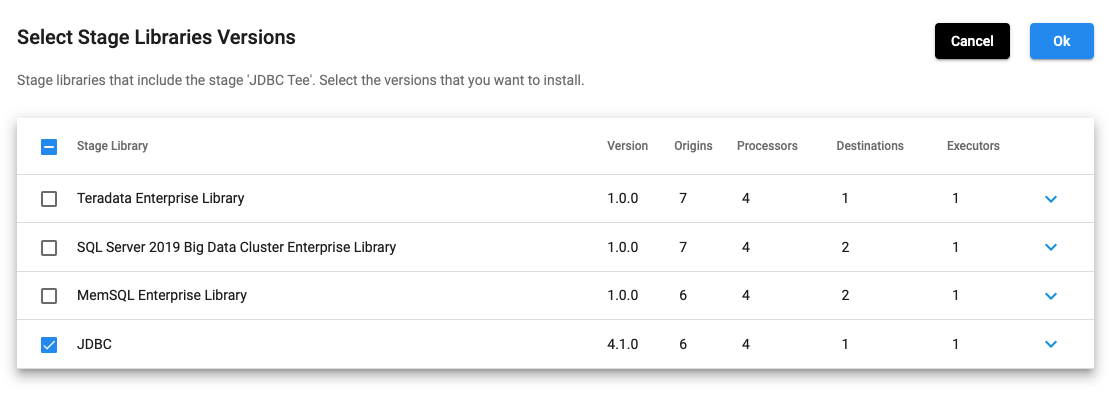1109x394 pixels.
Task: Click the Origins column header
Action: (x=693, y=146)
